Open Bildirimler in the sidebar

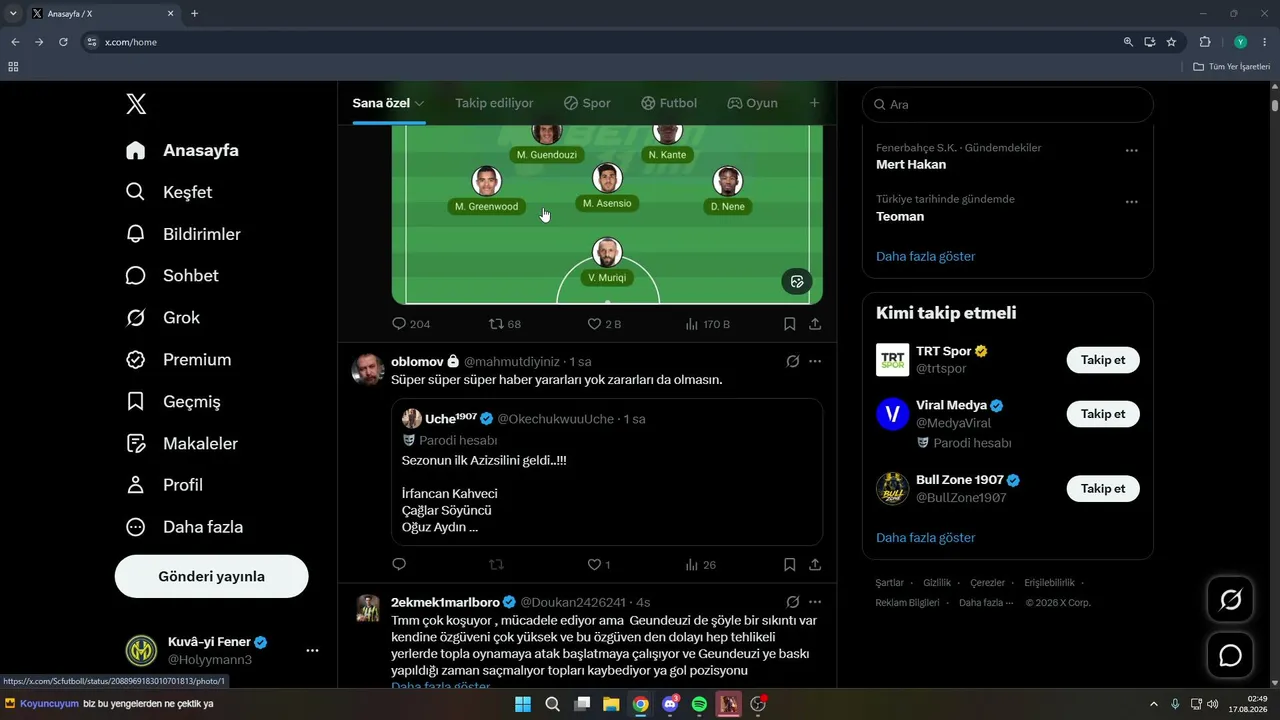(x=183, y=234)
